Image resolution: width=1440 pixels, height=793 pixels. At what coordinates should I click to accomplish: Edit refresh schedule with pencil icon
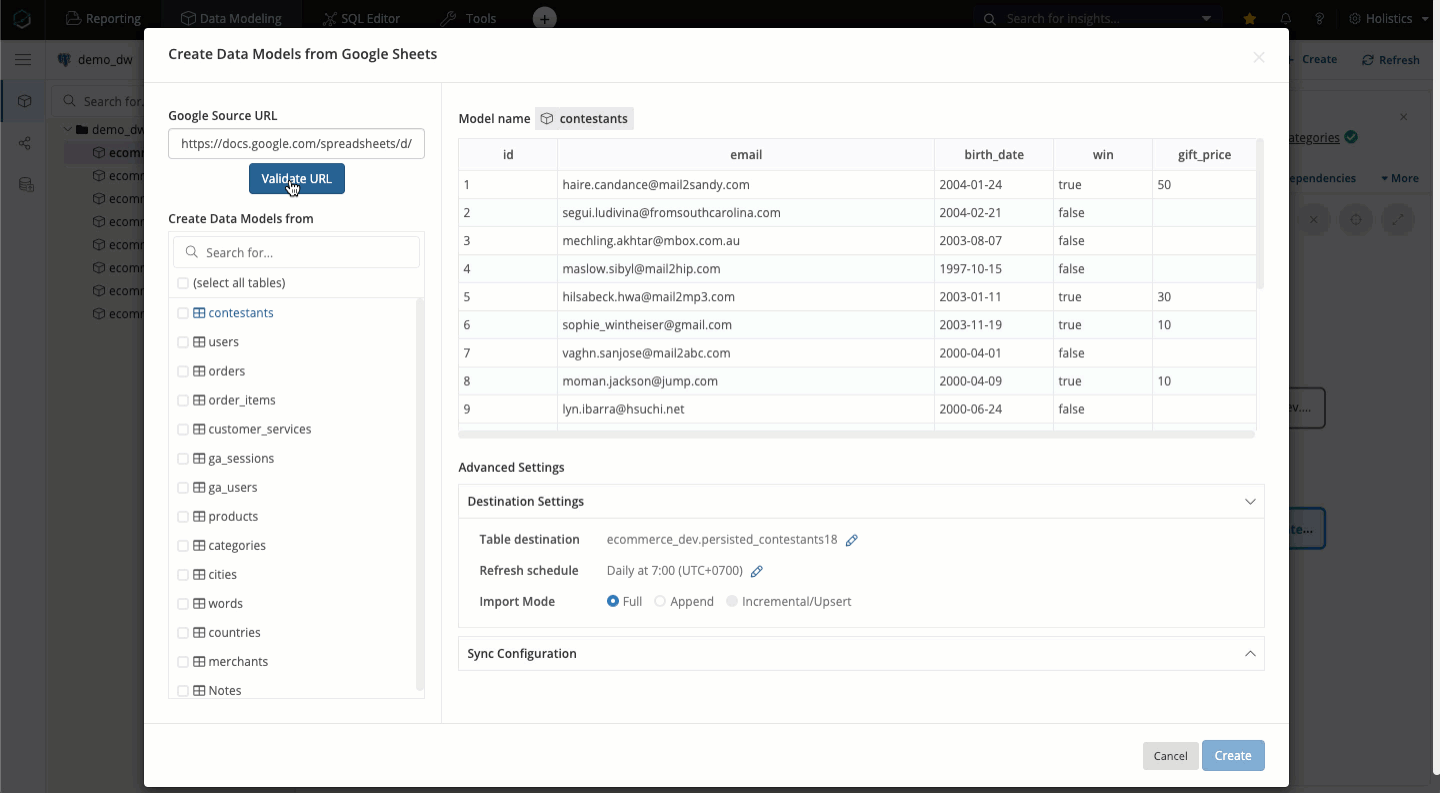(757, 571)
